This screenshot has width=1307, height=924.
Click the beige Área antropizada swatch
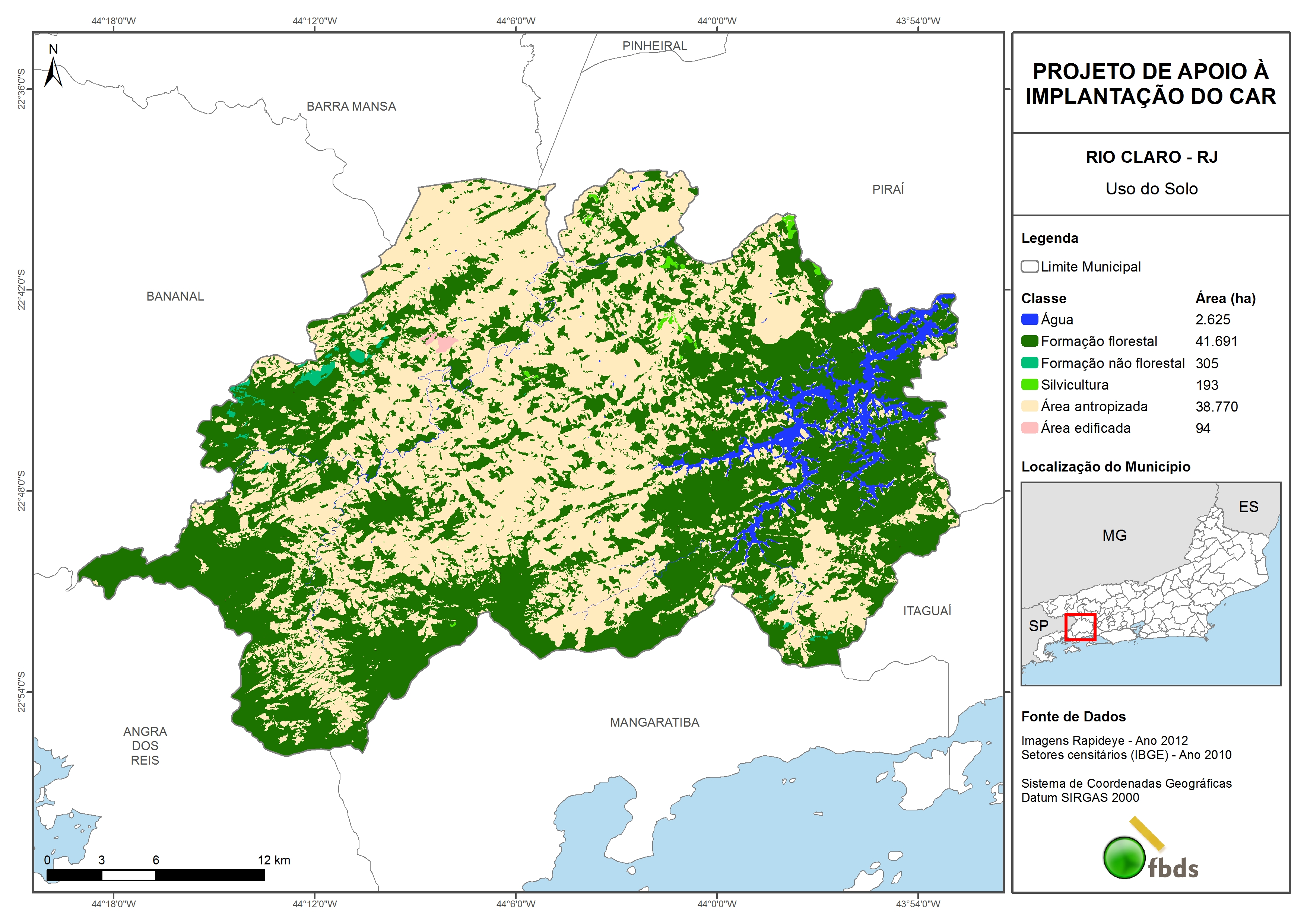coord(1029,406)
